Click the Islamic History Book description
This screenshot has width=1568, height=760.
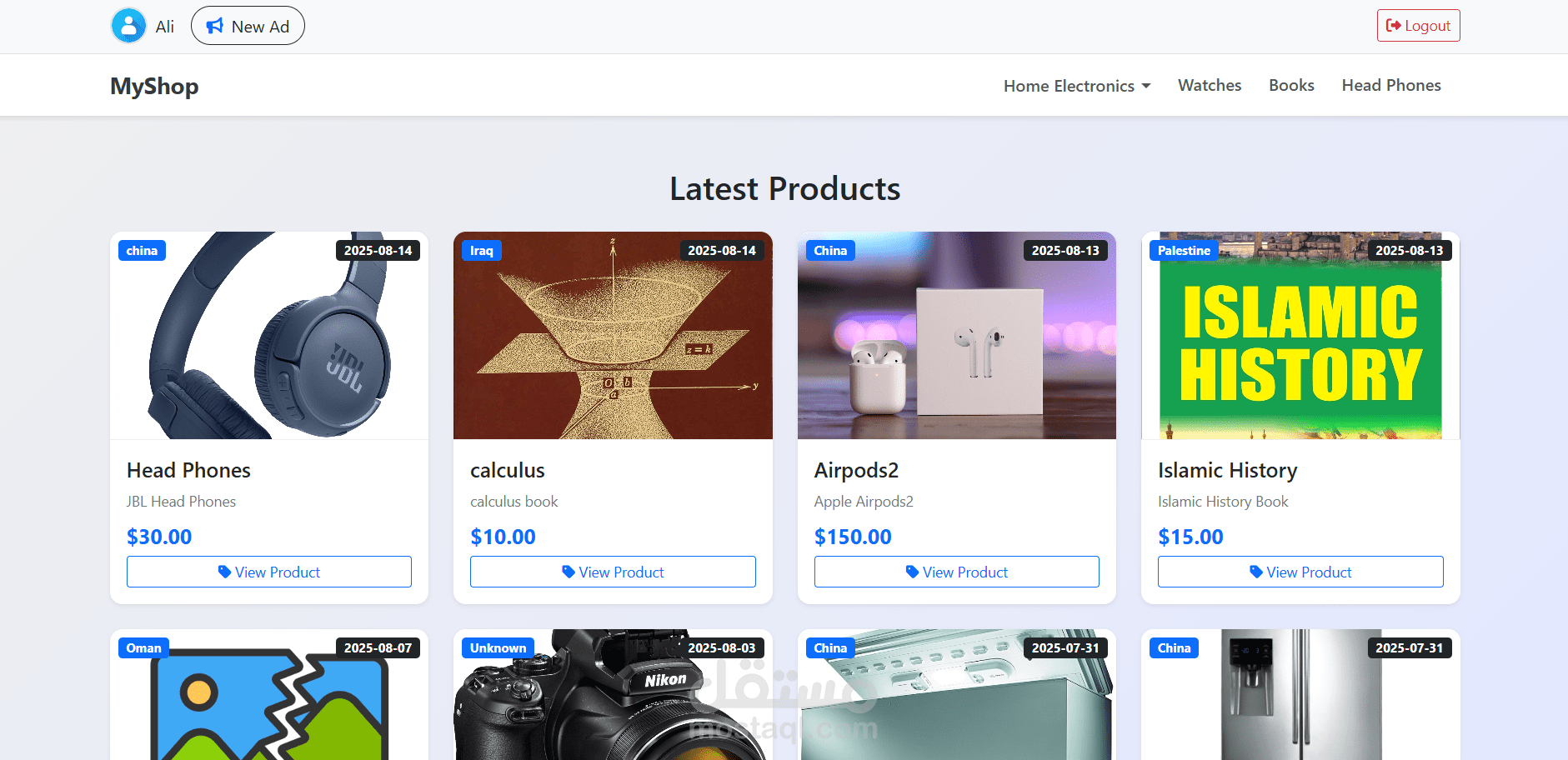coord(1223,502)
